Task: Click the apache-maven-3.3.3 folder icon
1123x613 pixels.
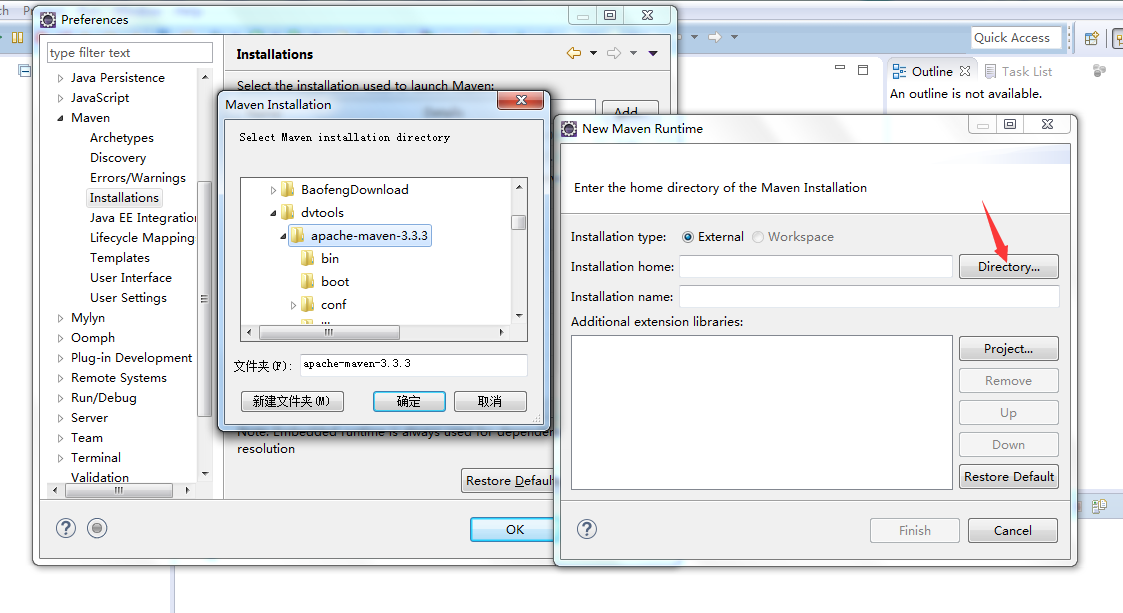Action: (297, 235)
